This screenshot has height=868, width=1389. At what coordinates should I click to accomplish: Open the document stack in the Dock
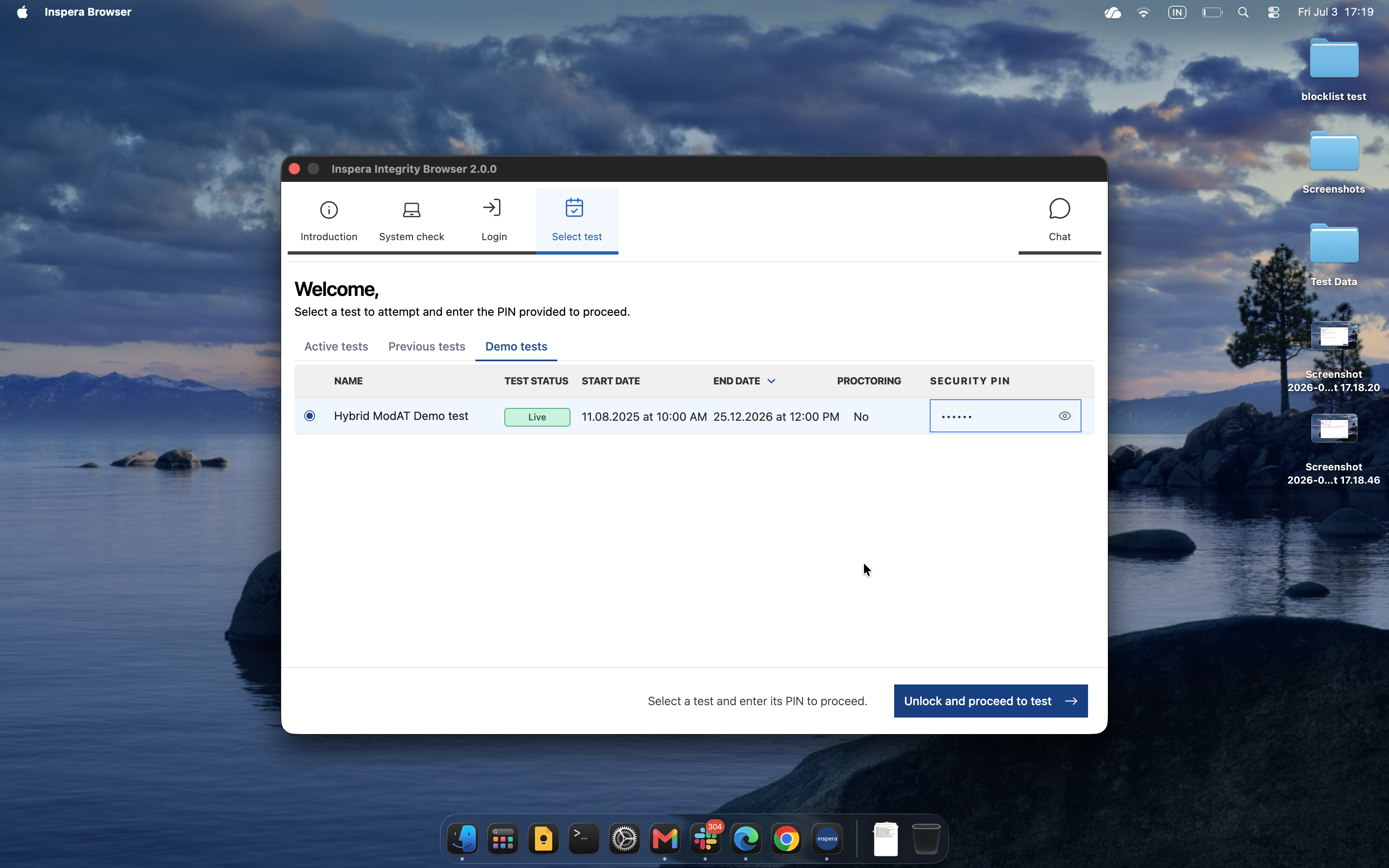(885, 839)
